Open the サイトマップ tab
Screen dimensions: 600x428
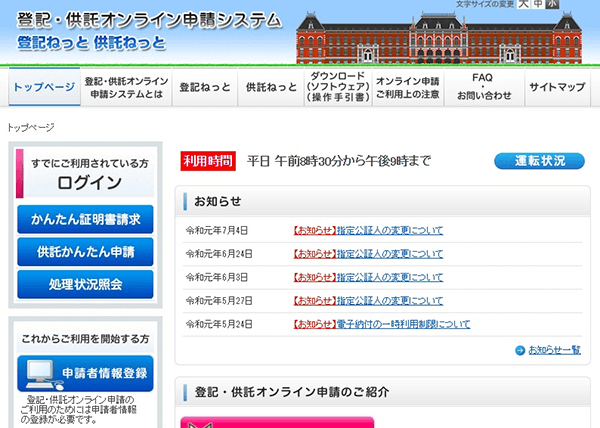(x=557, y=87)
